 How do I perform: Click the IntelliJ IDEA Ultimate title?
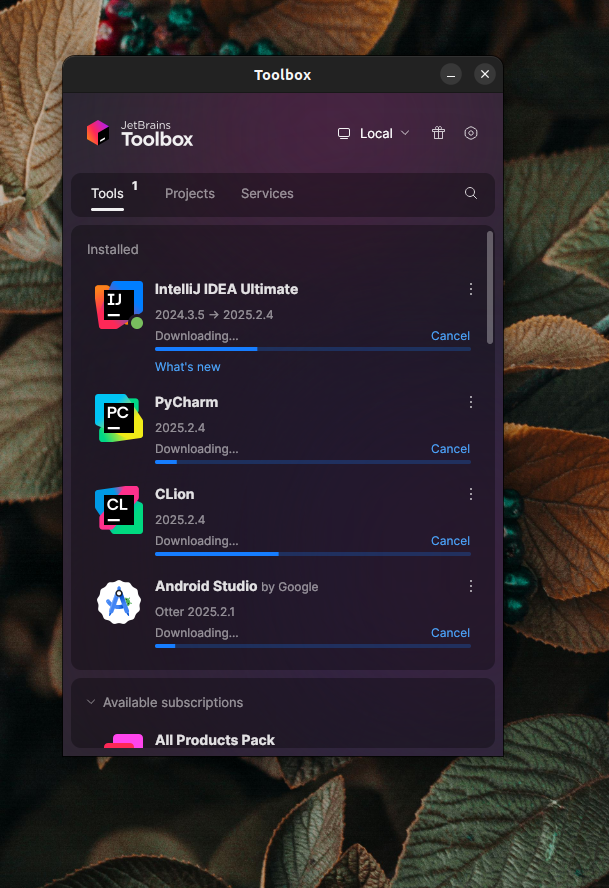click(227, 289)
